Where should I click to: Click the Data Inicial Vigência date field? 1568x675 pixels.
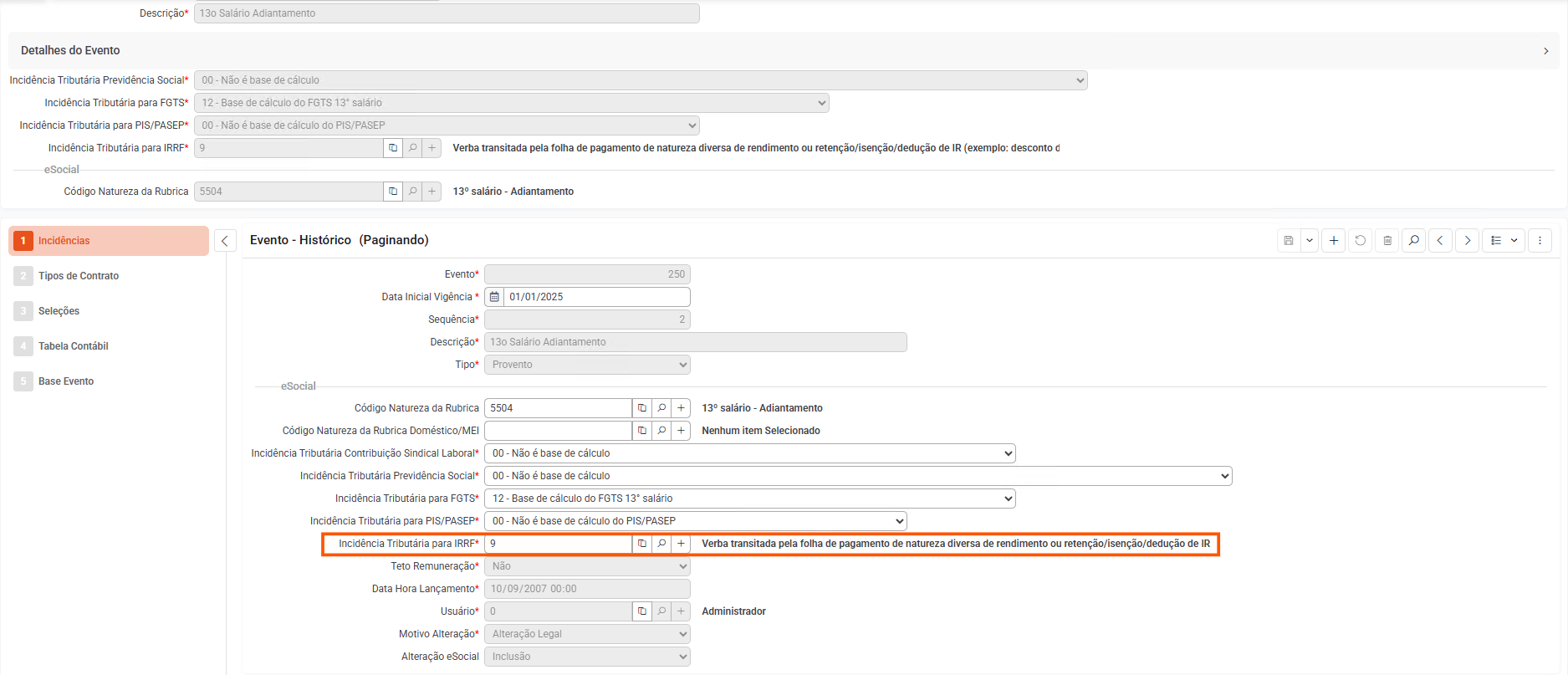click(x=596, y=297)
